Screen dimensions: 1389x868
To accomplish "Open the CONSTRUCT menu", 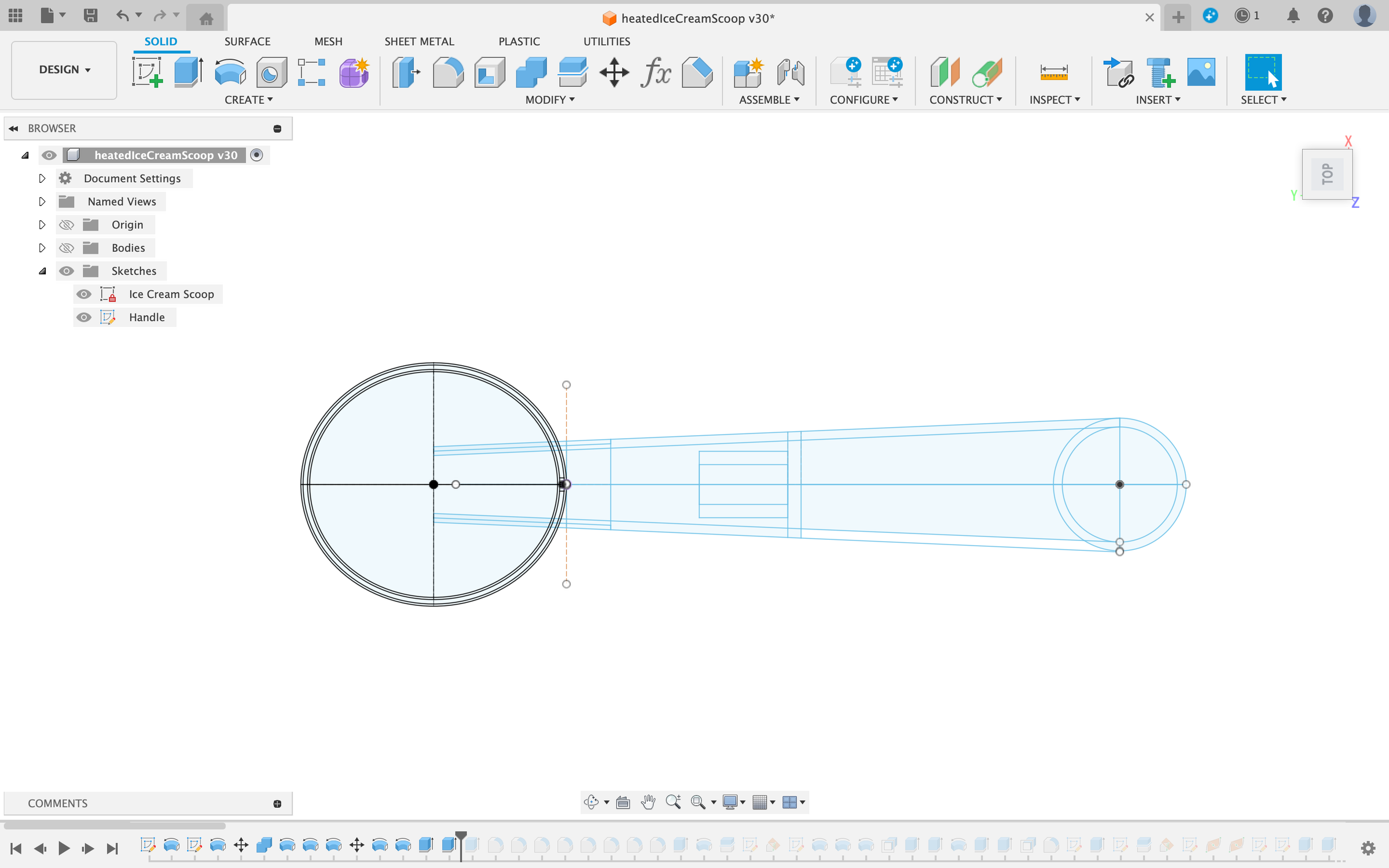I will click(965, 100).
